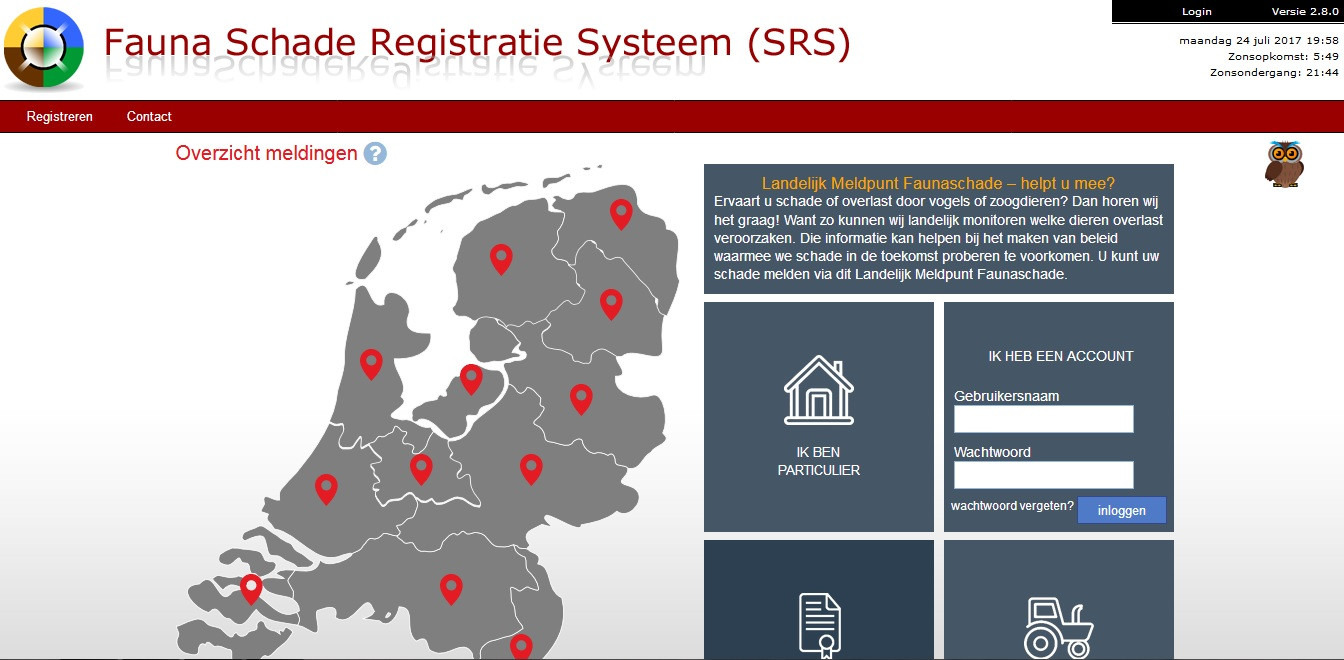1344x660 pixels.
Task: Click the map pin on Flevoland province
Action: pos(471,380)
